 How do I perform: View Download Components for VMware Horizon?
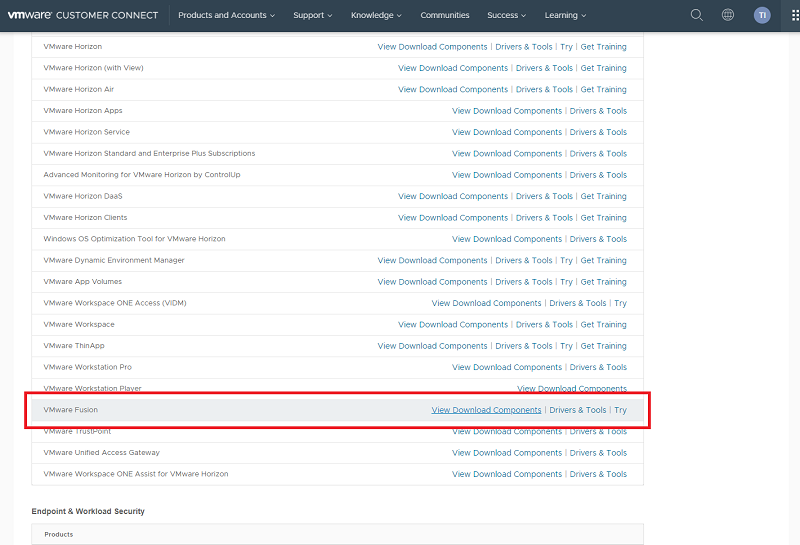point(432,46)
